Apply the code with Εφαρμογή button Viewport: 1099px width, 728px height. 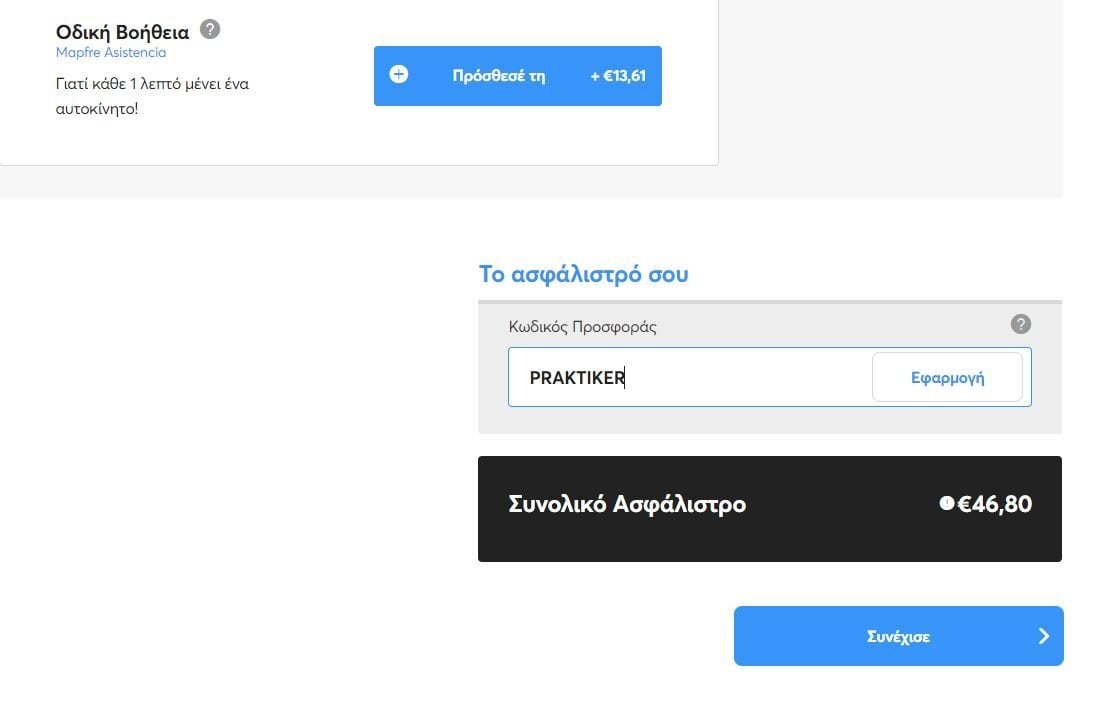pyautogui.click(x=947, y=377)
